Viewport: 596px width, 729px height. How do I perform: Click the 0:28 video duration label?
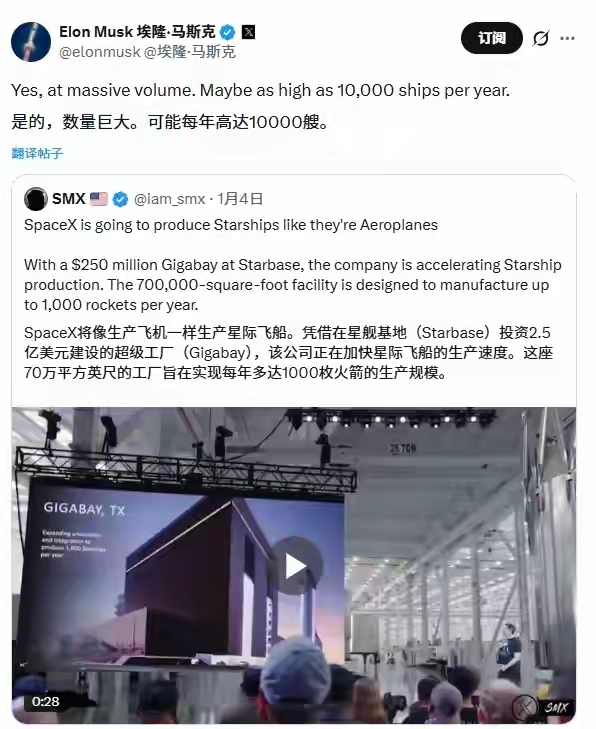point(46,701)
